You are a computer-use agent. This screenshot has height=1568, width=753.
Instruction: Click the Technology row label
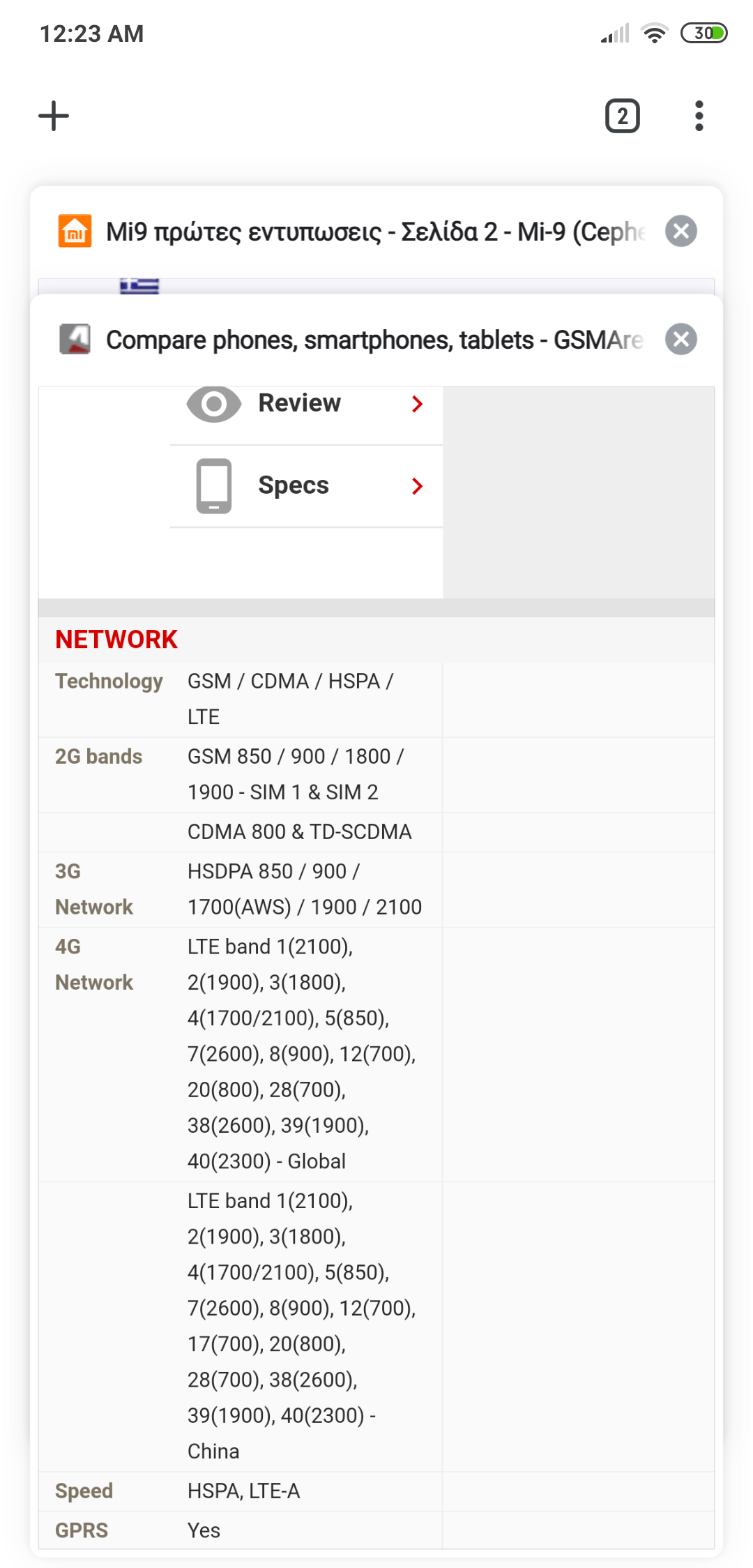[x=109, y=681]
